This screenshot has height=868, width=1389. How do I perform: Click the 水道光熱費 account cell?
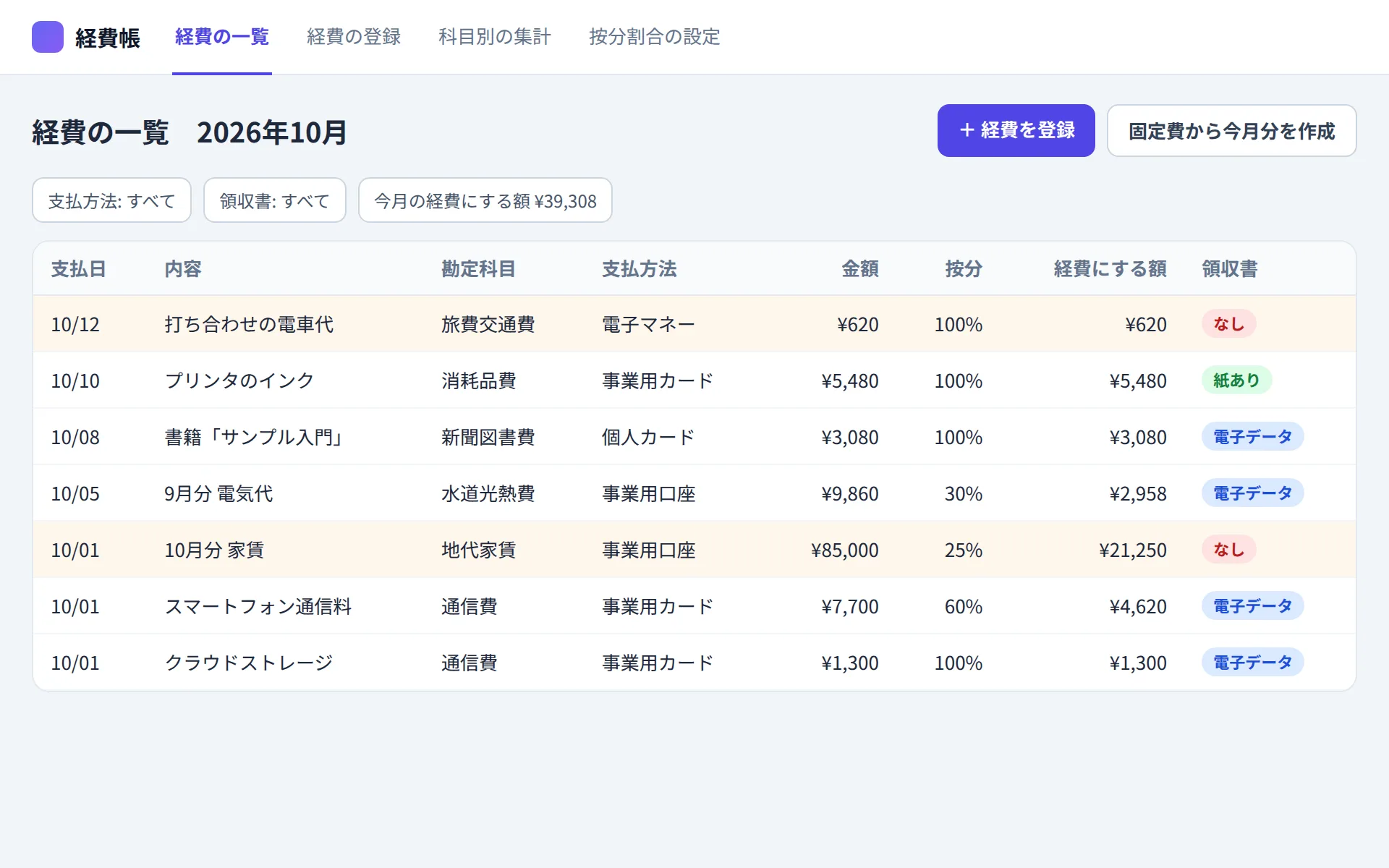click(x=488, y=493)
